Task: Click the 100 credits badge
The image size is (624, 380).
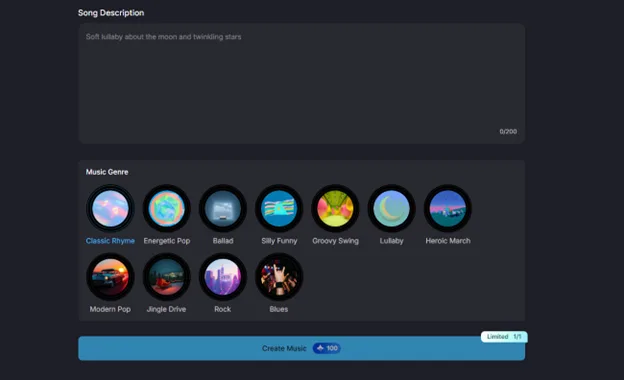Action: pos(327,349)
